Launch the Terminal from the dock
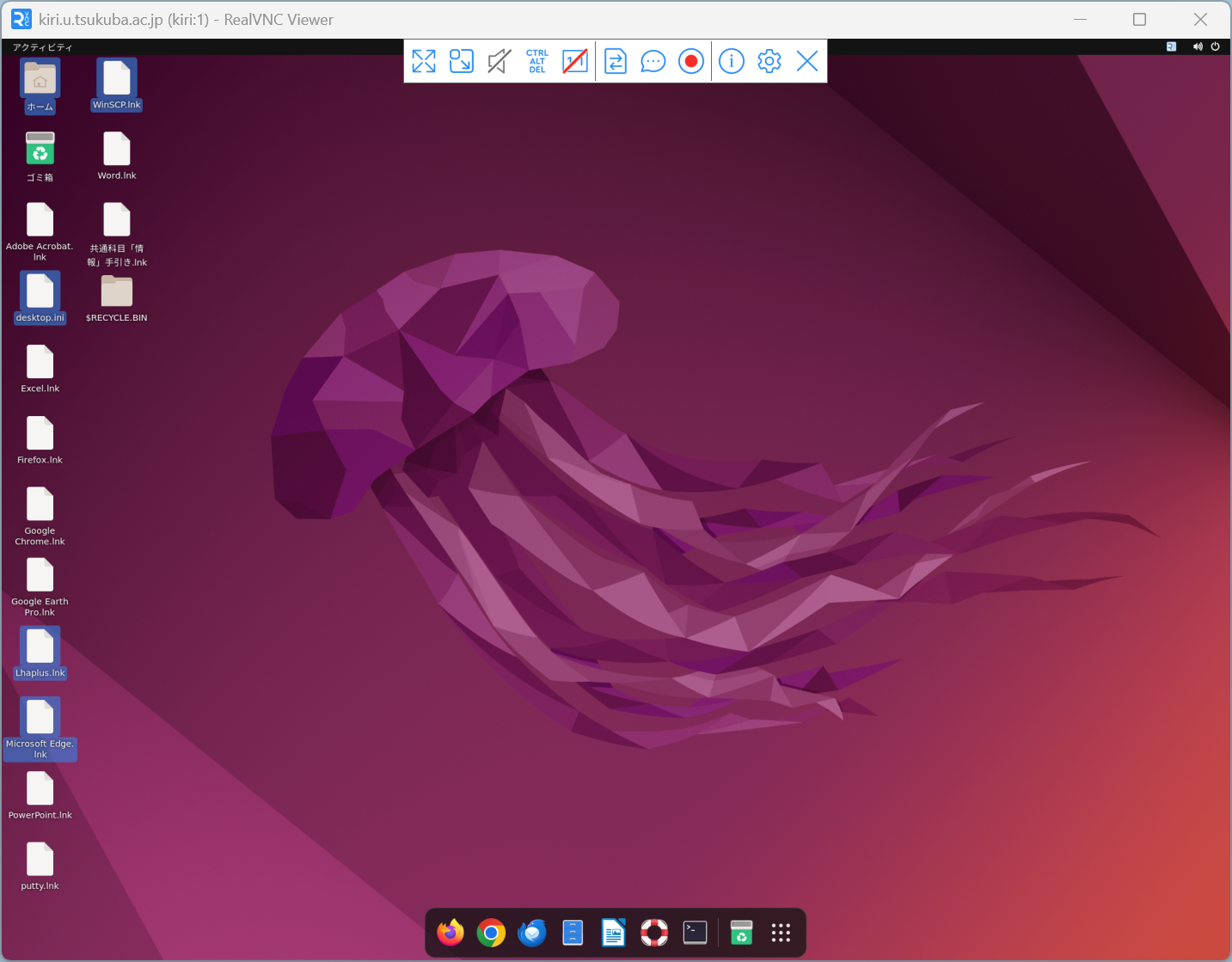 (695, 933)
